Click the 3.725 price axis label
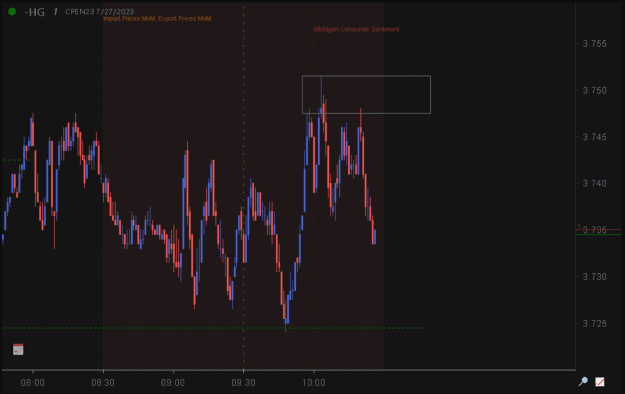The image size is (625, 394). [594, 323]
